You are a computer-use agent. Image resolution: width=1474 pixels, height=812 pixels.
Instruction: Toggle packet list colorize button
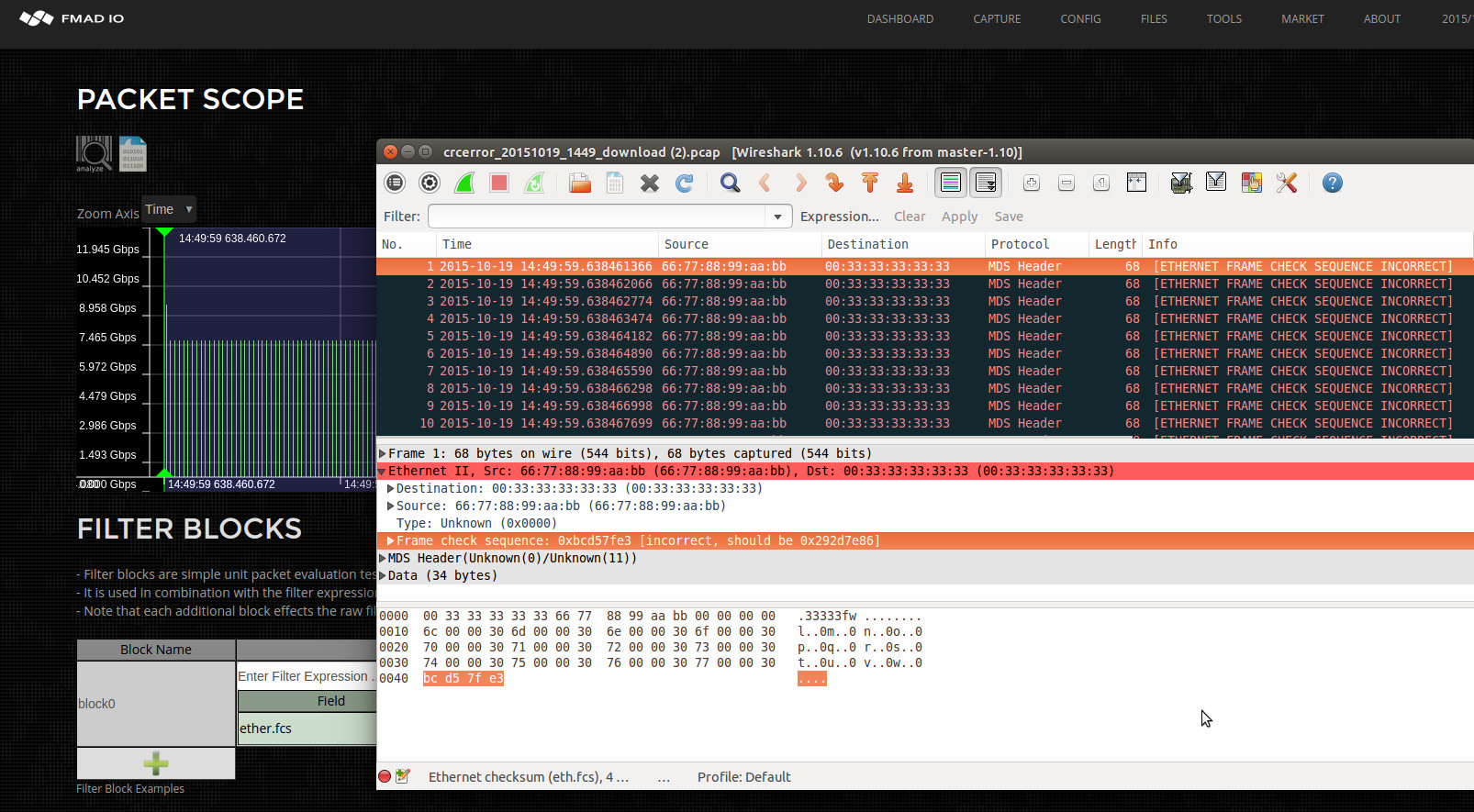[x=951, y=183]
